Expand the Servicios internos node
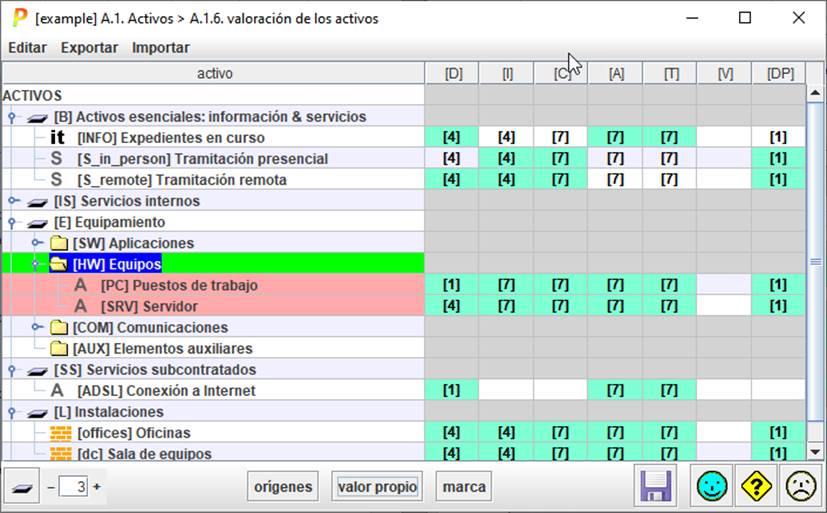The height and width of the screenshot is (513, 827). tap(13, 201)
